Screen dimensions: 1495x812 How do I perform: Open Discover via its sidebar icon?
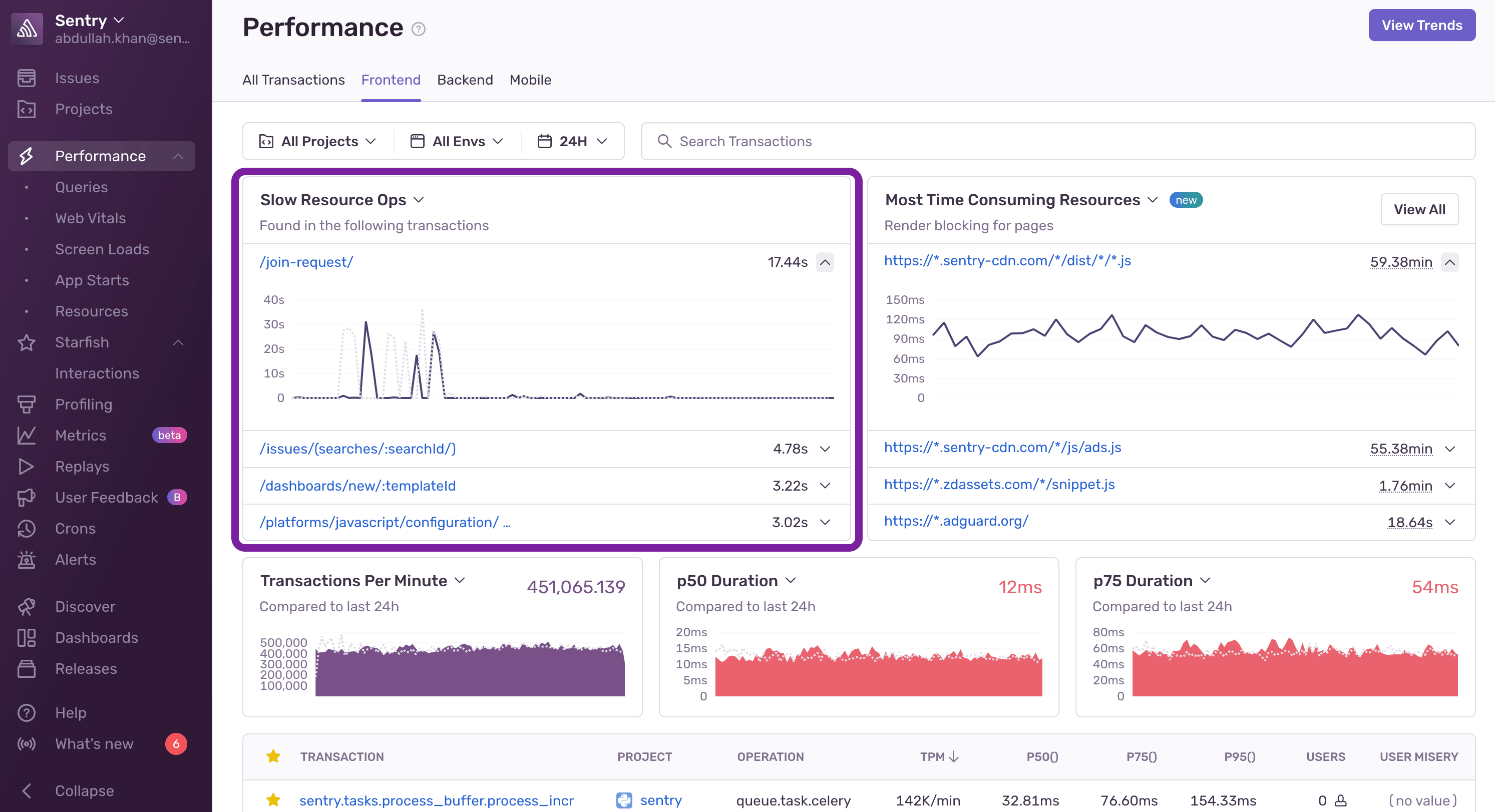click(x=27, y=606)
